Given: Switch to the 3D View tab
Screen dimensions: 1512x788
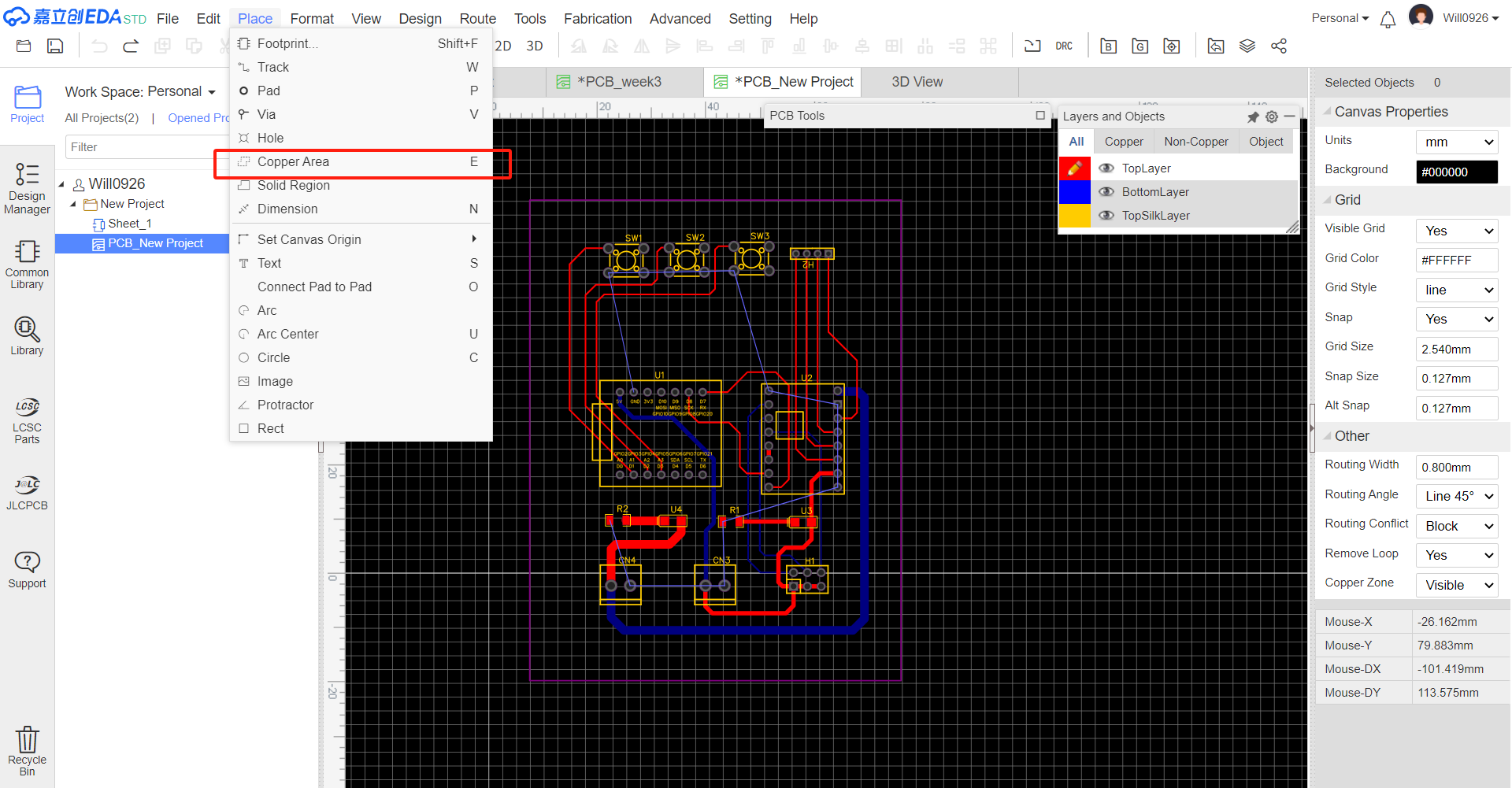Looking at the screenshot, I should point(917,82).
